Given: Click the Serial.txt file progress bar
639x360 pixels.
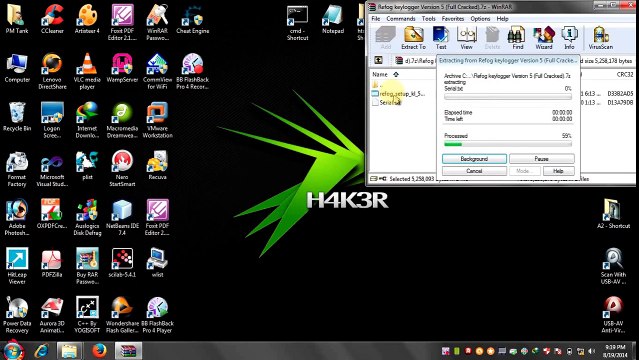Looking at the screenshot, I should click(x=508, y=97).
